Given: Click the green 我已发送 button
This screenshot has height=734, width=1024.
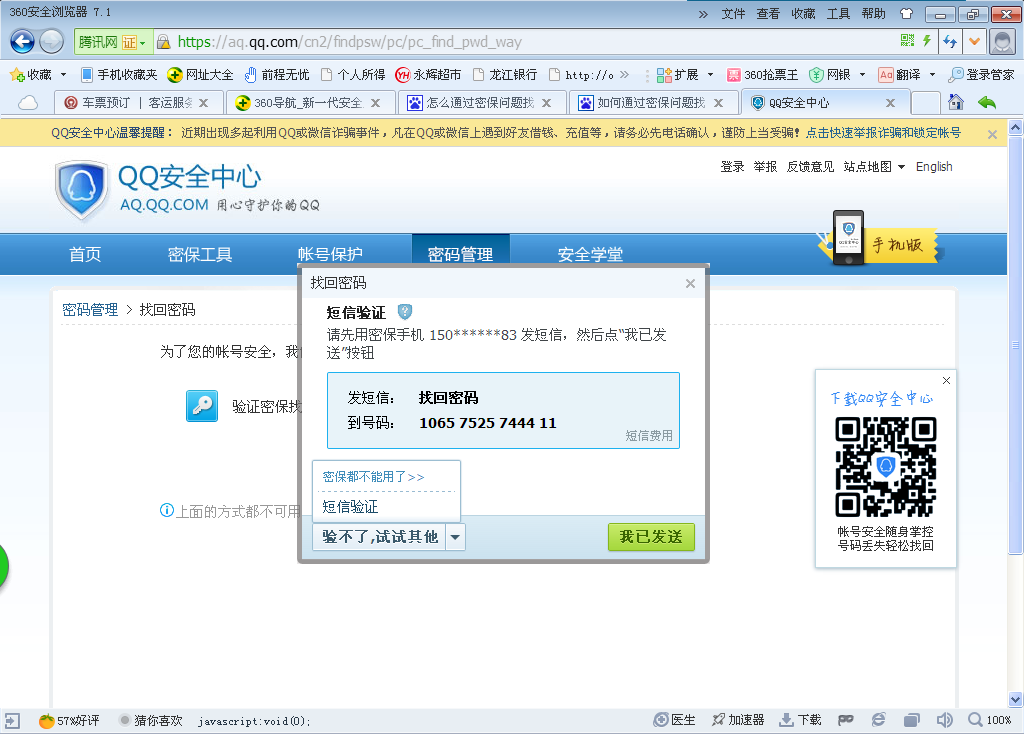Looking at the screenshot, I should click(651, 537).
